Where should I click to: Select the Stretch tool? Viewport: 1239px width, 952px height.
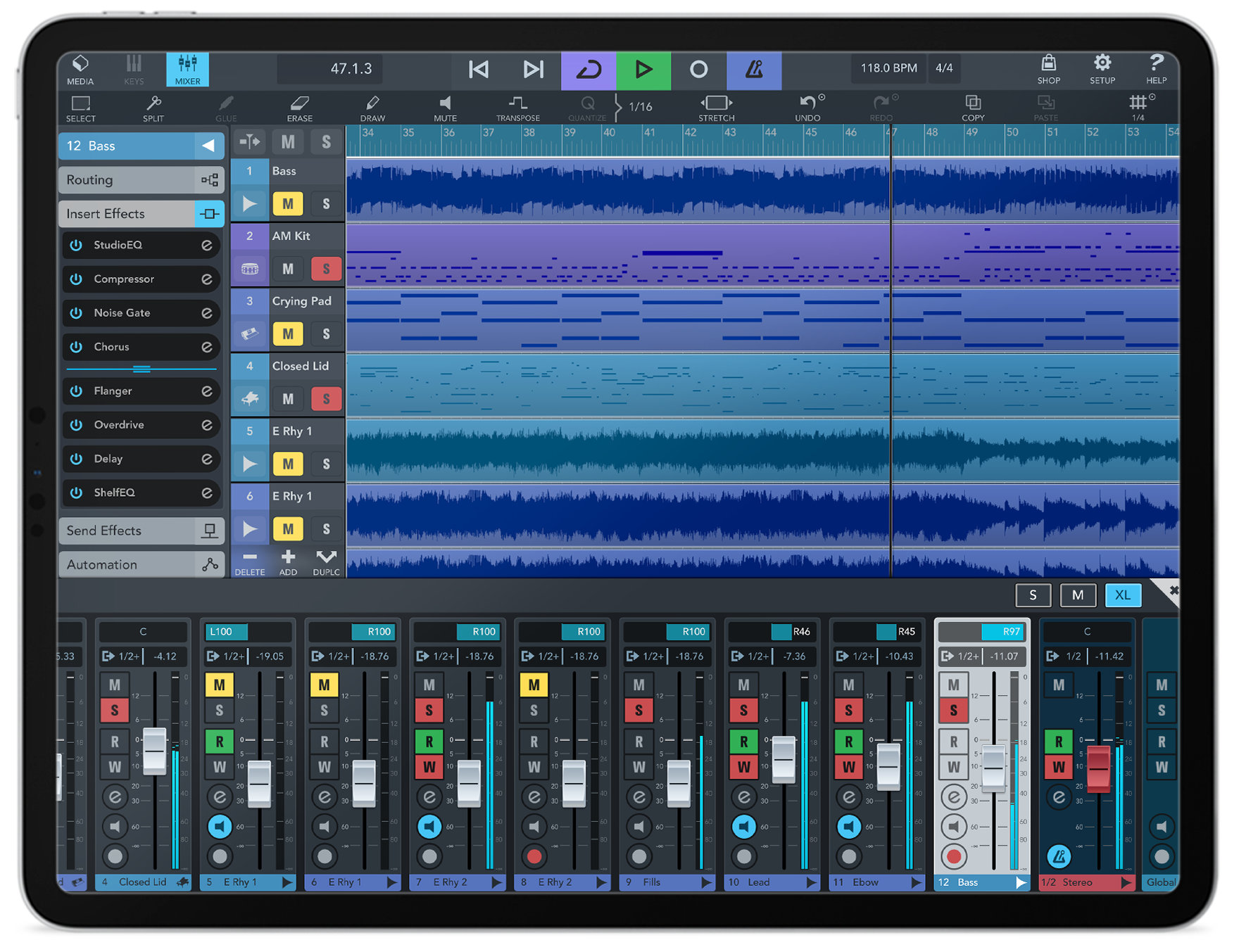tap(715, 107)
